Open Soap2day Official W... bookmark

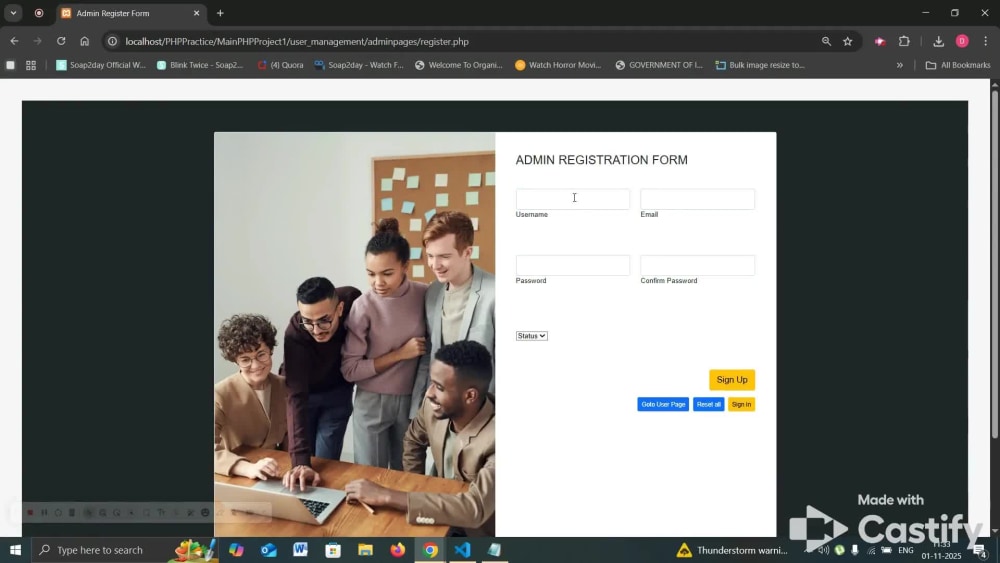pyautogui.click(x=101, y=65)
